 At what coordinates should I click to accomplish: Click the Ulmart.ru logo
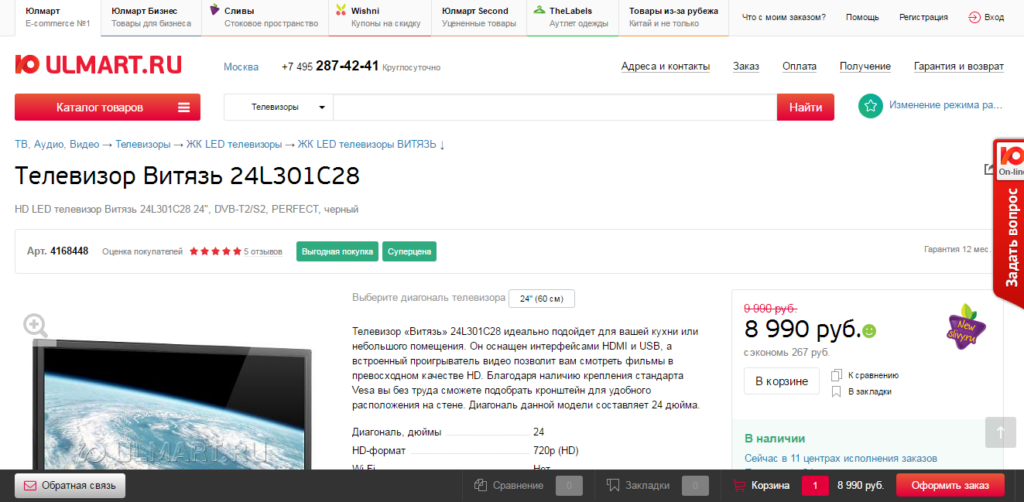tap(98, 65)
